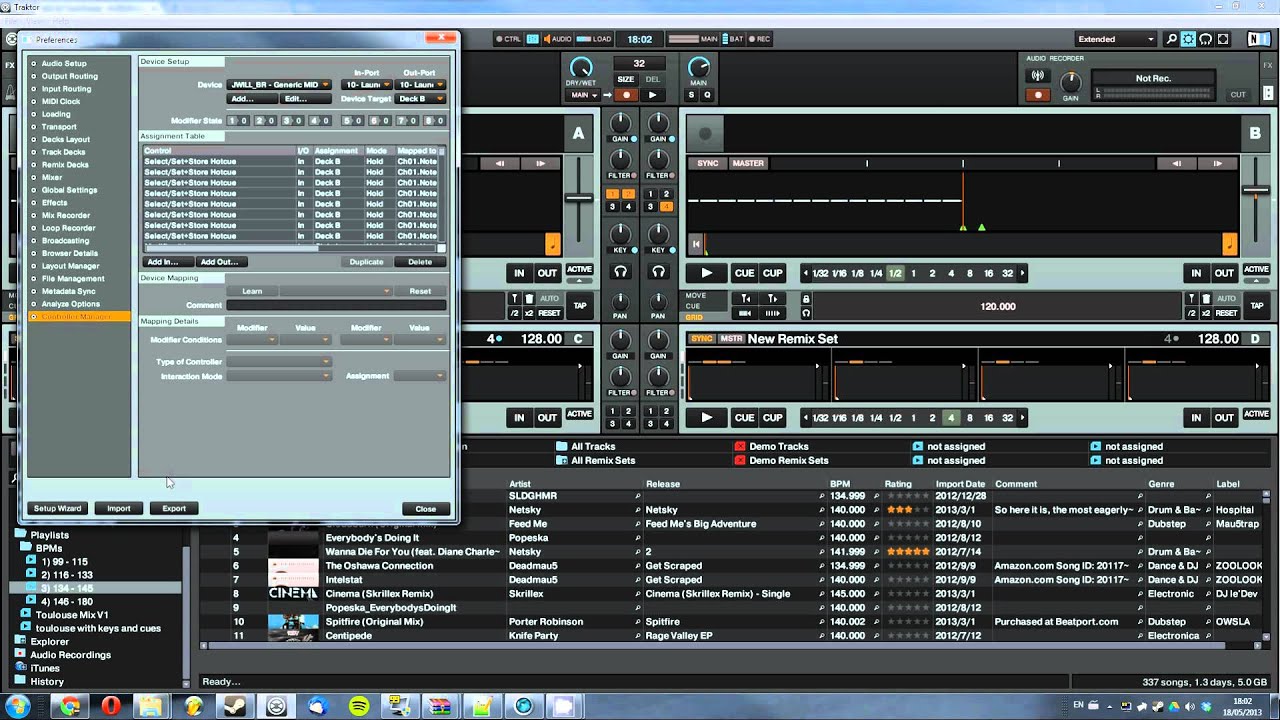The image size is (1280, 720).
Task: Select File Management in Preferences sidebar
Action: tap(72, 279)
